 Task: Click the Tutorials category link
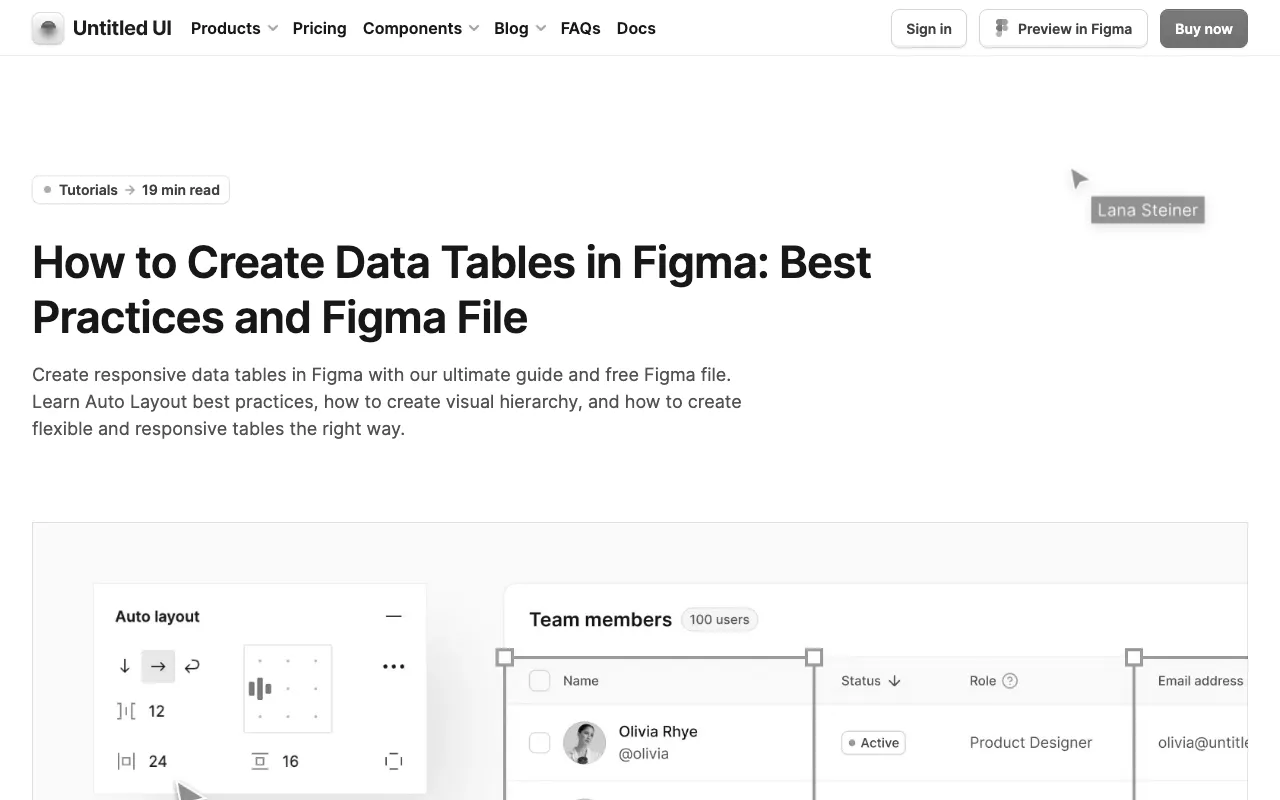pos(88,190)
